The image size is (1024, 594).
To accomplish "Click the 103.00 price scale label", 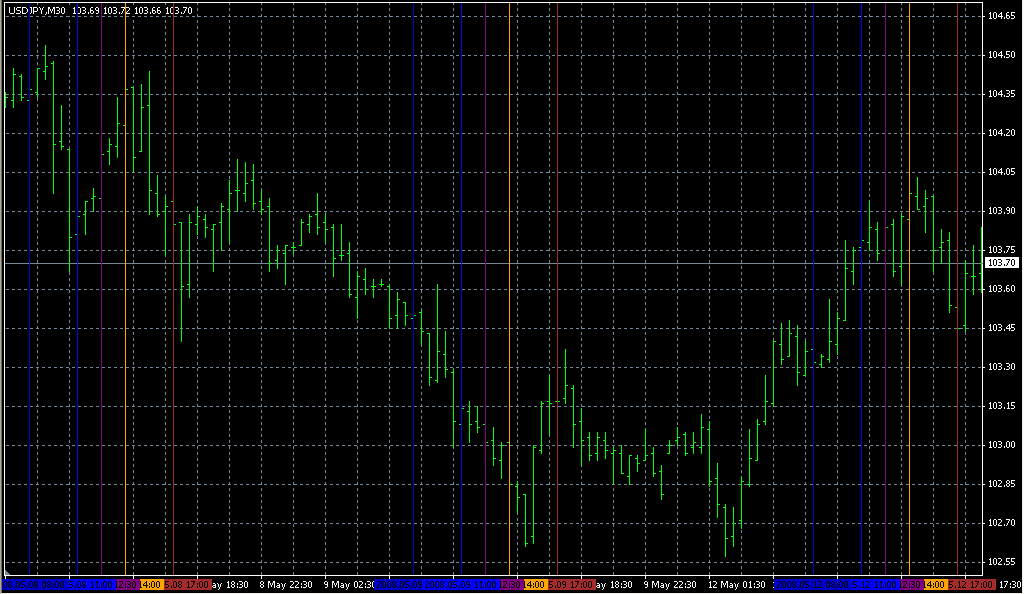I will pos(1001,445).
